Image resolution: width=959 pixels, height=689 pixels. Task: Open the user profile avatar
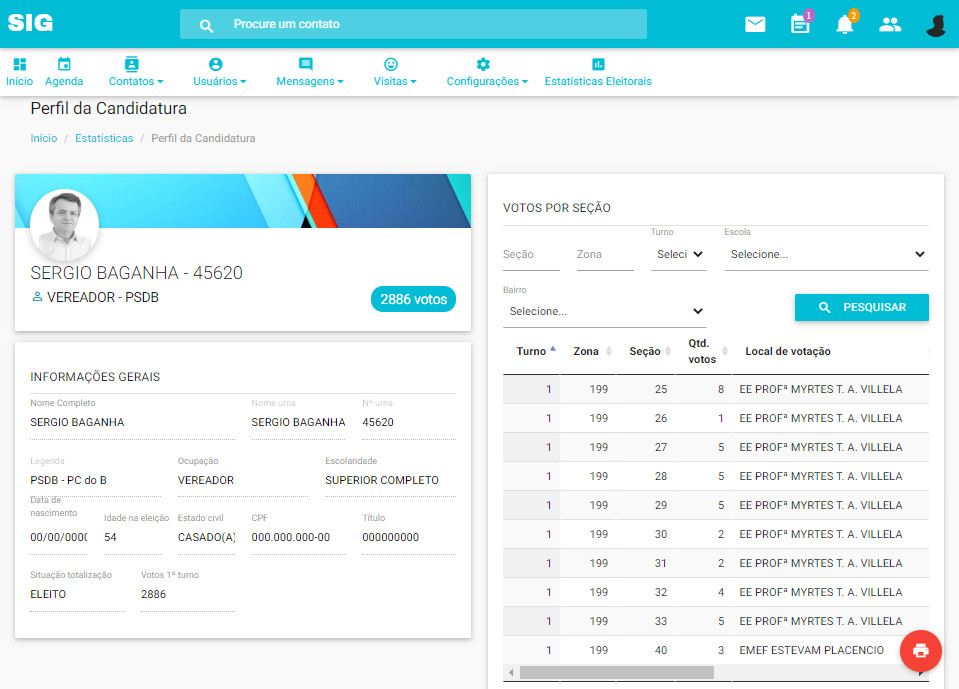(936, 24)
